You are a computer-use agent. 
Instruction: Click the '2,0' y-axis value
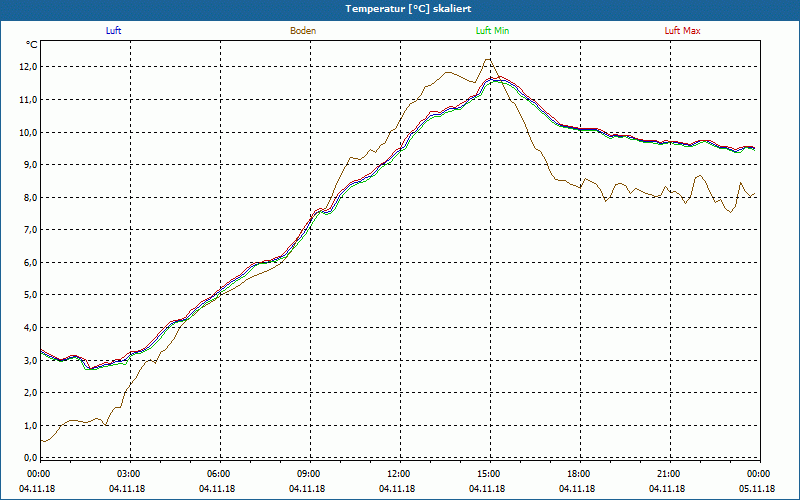click(31, 393)
